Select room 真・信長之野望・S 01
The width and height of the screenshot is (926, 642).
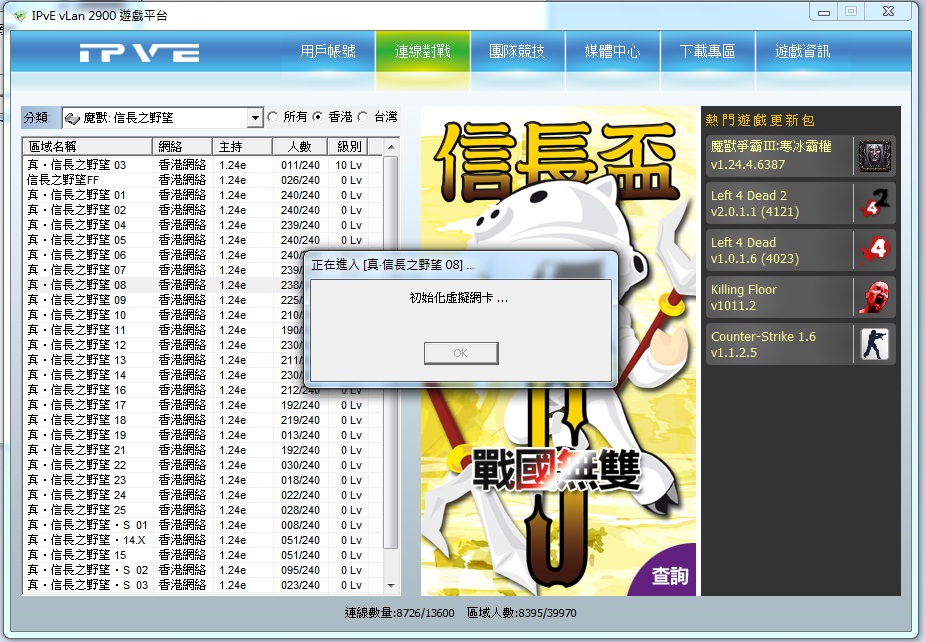click(203, 525)
